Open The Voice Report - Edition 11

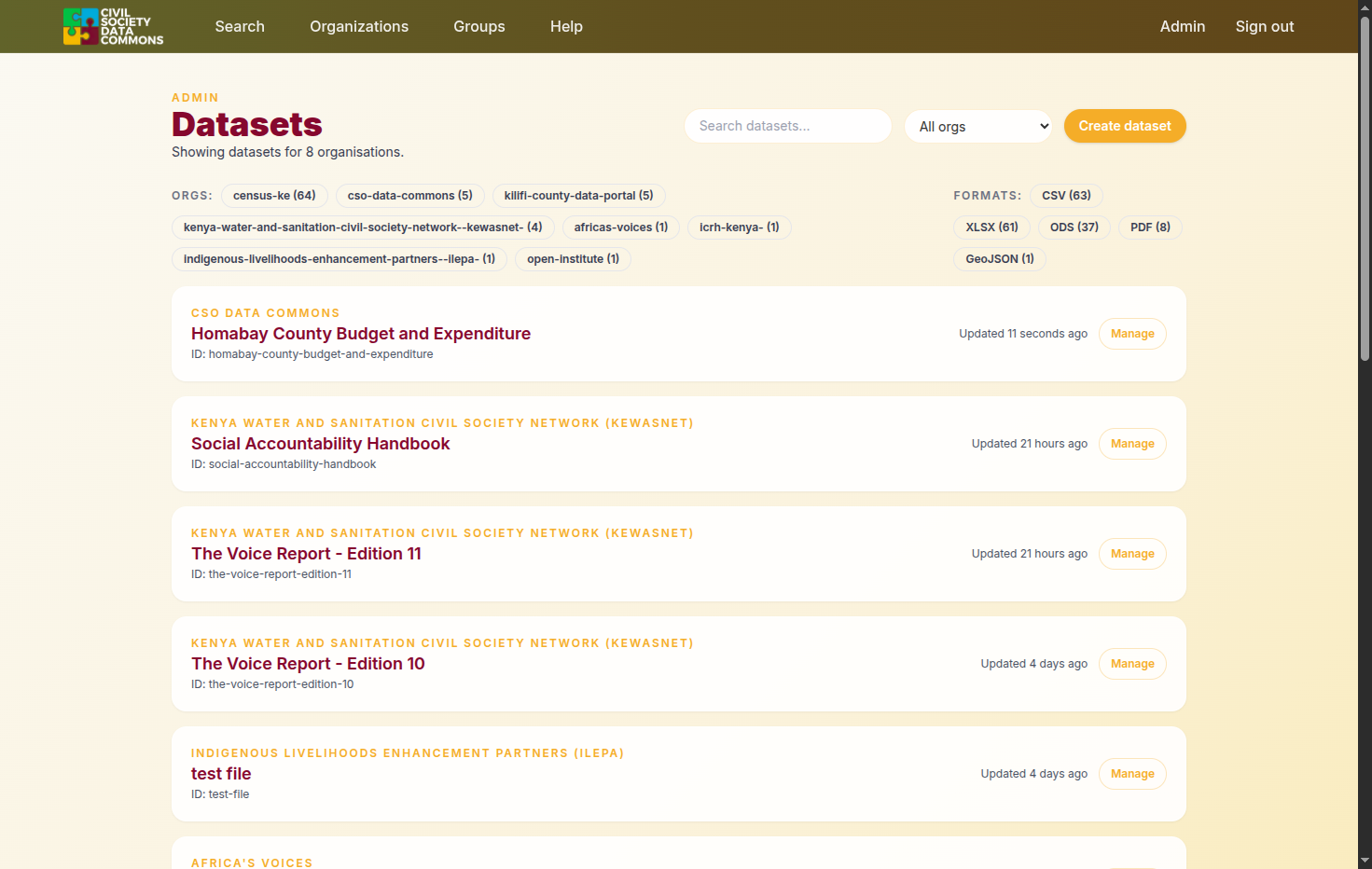(306, 554)
